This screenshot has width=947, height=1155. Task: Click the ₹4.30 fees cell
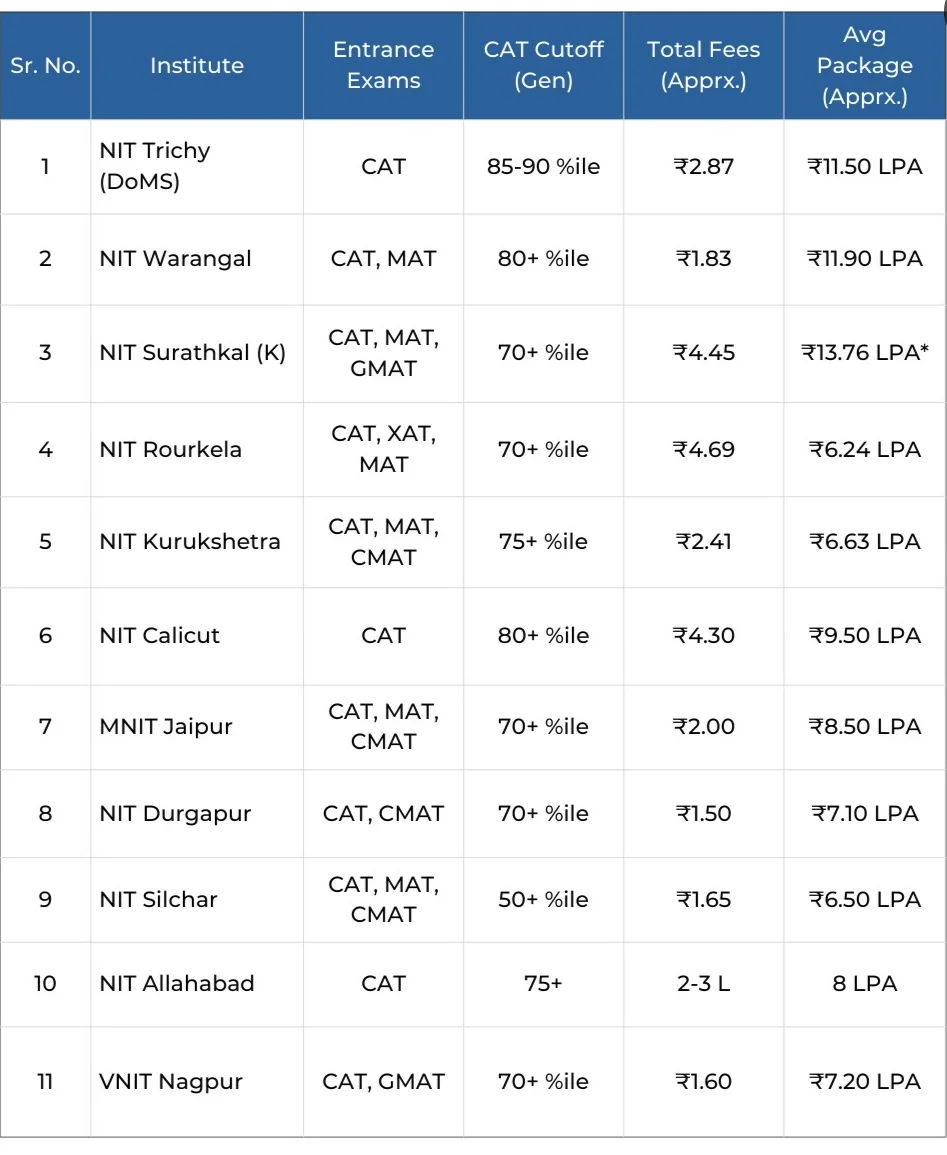tap(703, 636)
